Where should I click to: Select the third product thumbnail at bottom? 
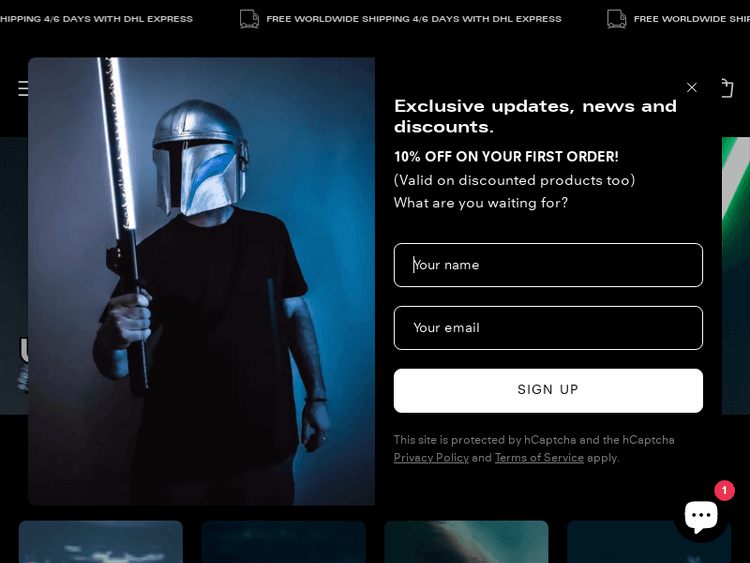[x=466, y=541]
